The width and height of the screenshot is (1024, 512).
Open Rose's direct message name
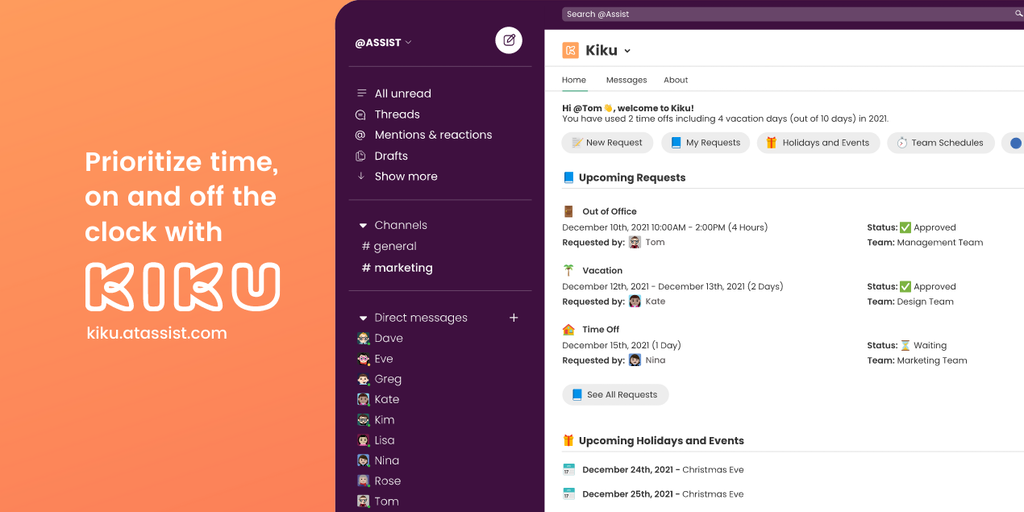pyautogui.click(x=388, y=481)
